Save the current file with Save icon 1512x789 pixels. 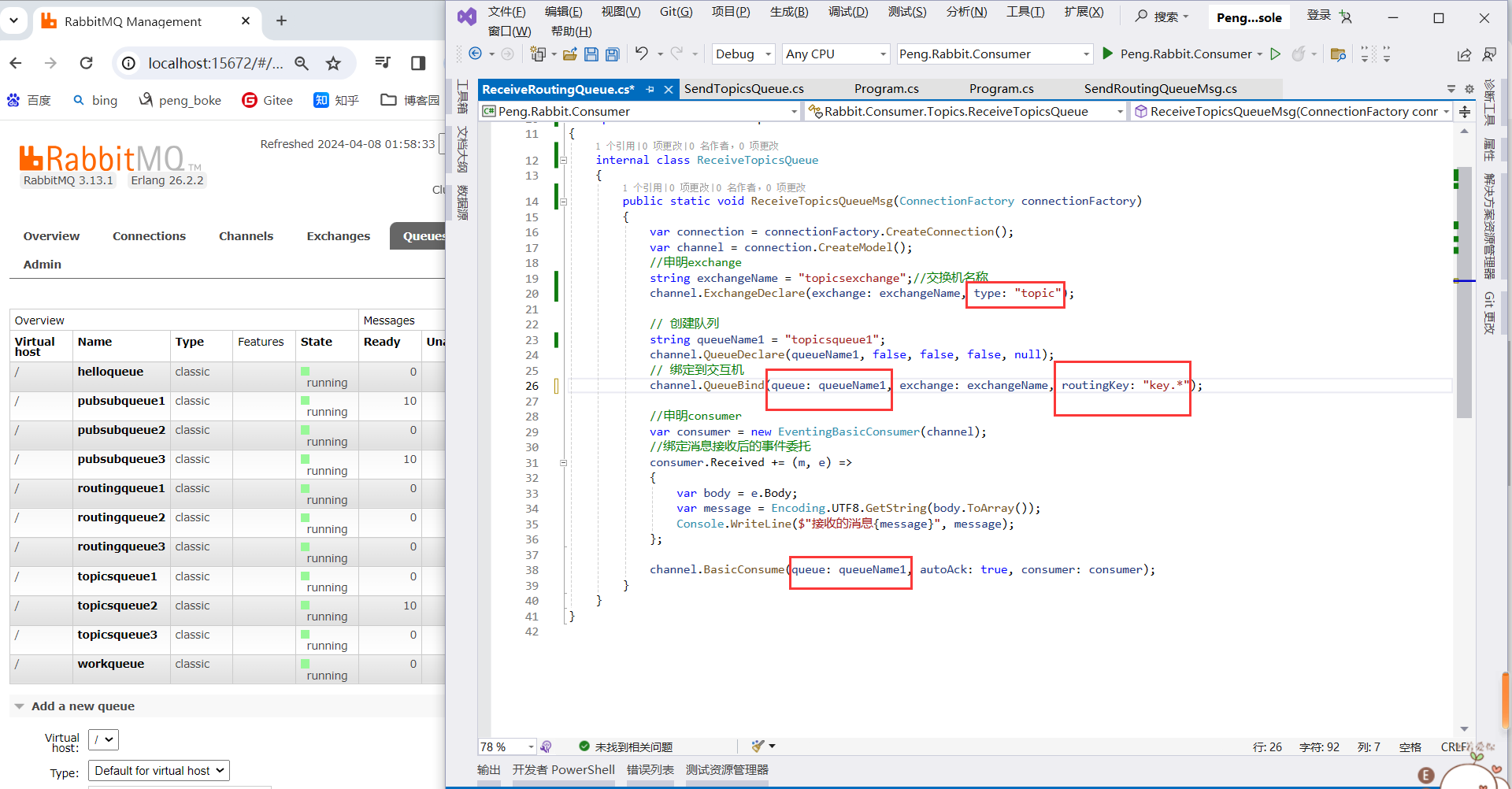[591, 54]
